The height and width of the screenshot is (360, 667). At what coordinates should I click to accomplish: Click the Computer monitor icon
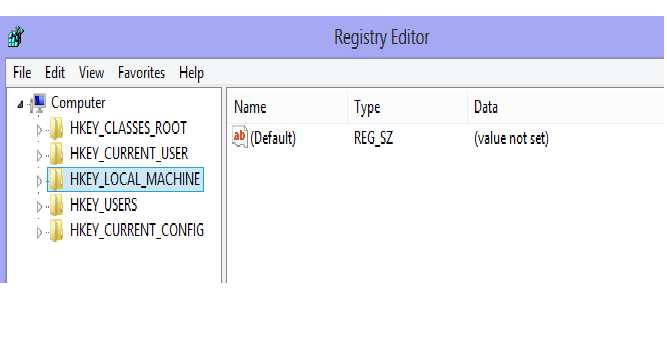pos(38,103)
